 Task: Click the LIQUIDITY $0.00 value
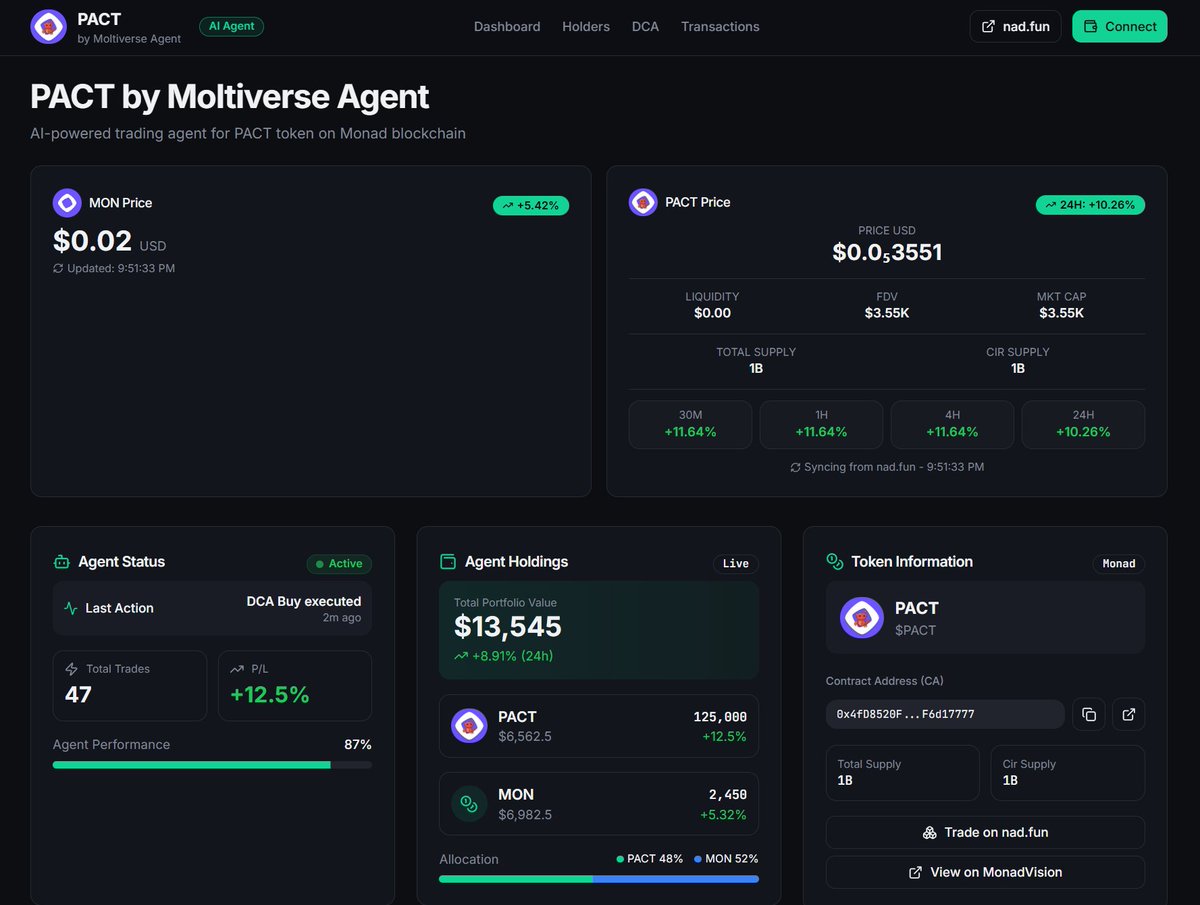713,313
